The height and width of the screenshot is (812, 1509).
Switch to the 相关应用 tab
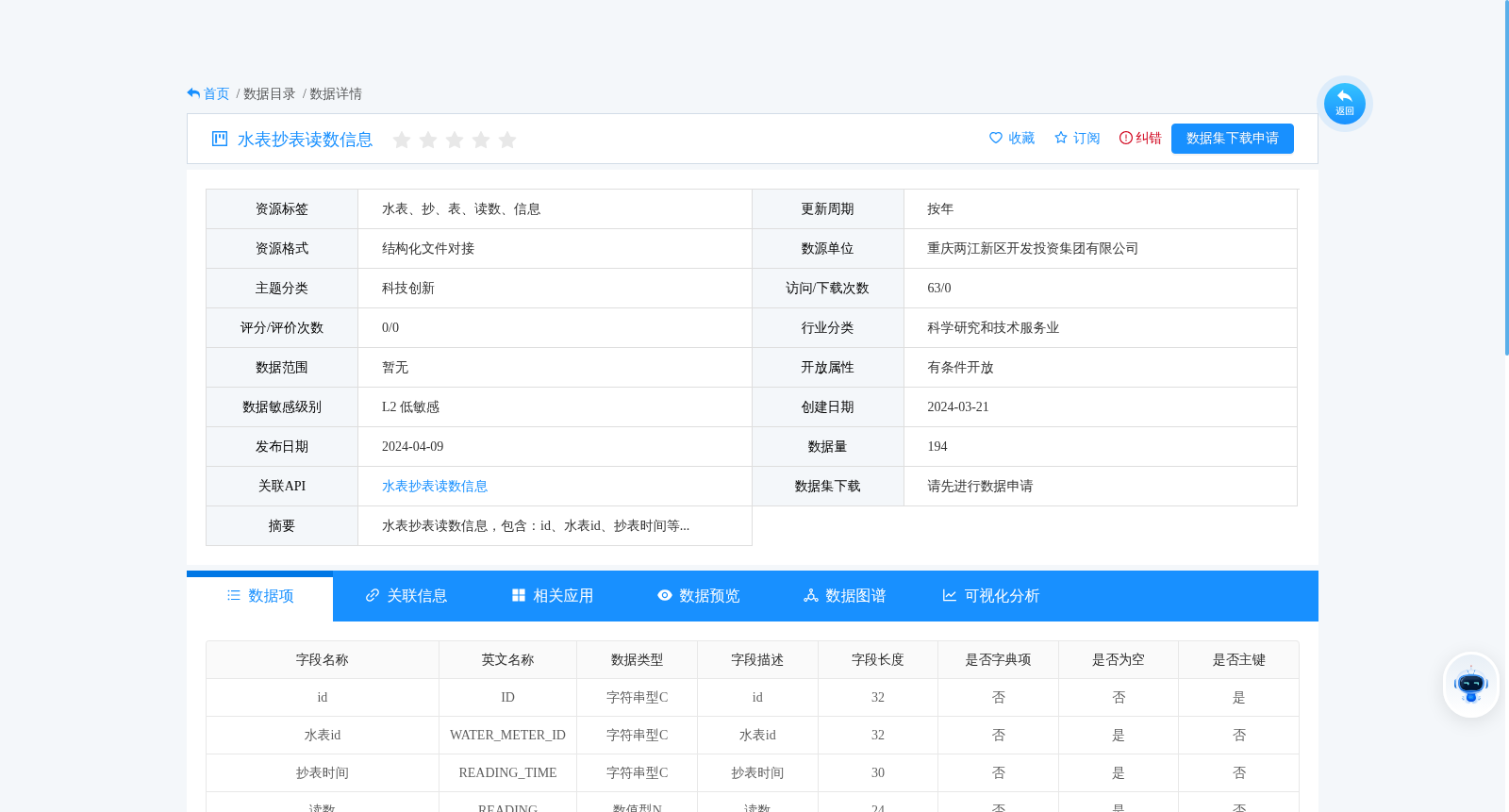[x=553, y=596]
